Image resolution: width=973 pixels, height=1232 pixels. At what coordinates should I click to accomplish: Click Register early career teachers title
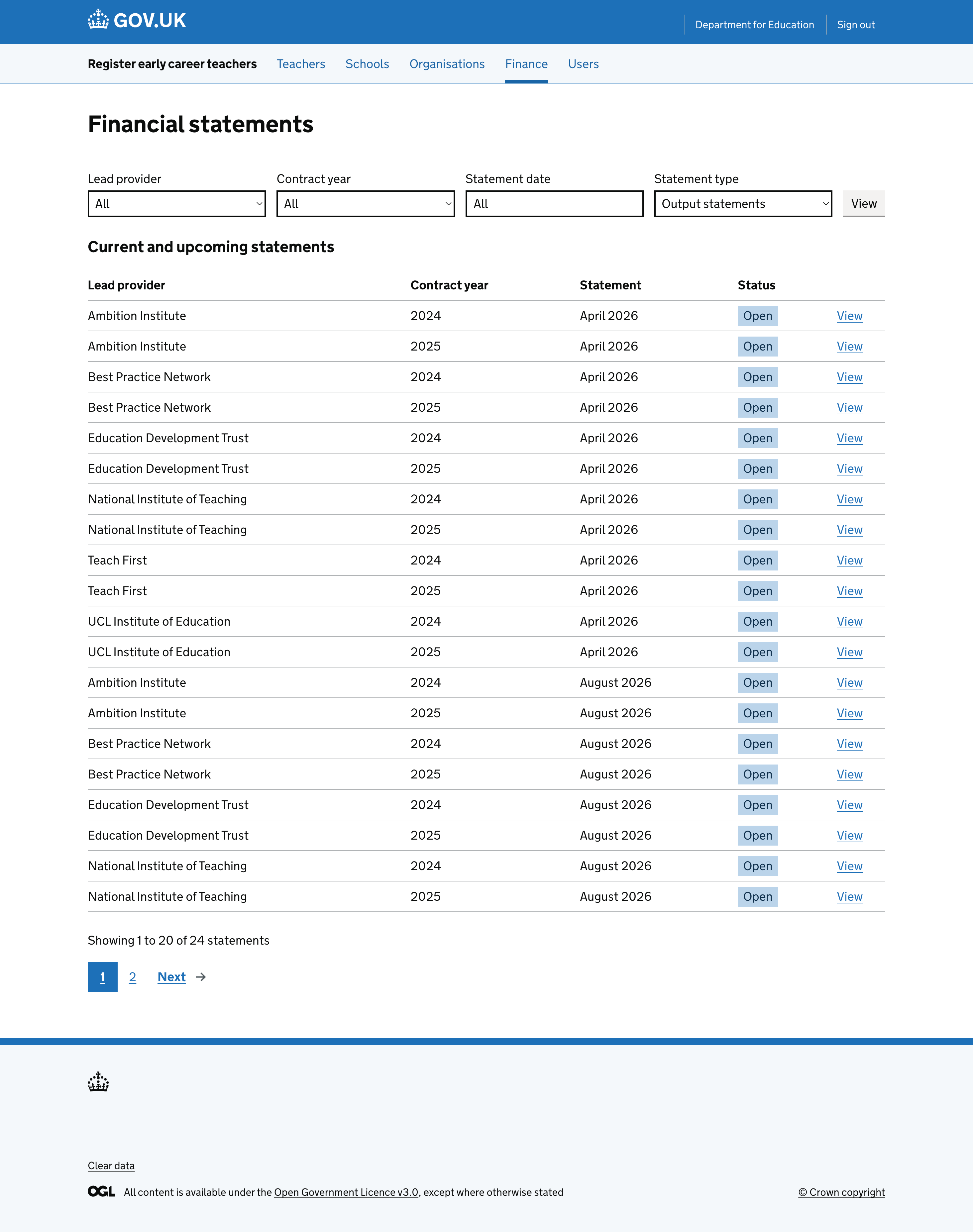click(172, 64)
